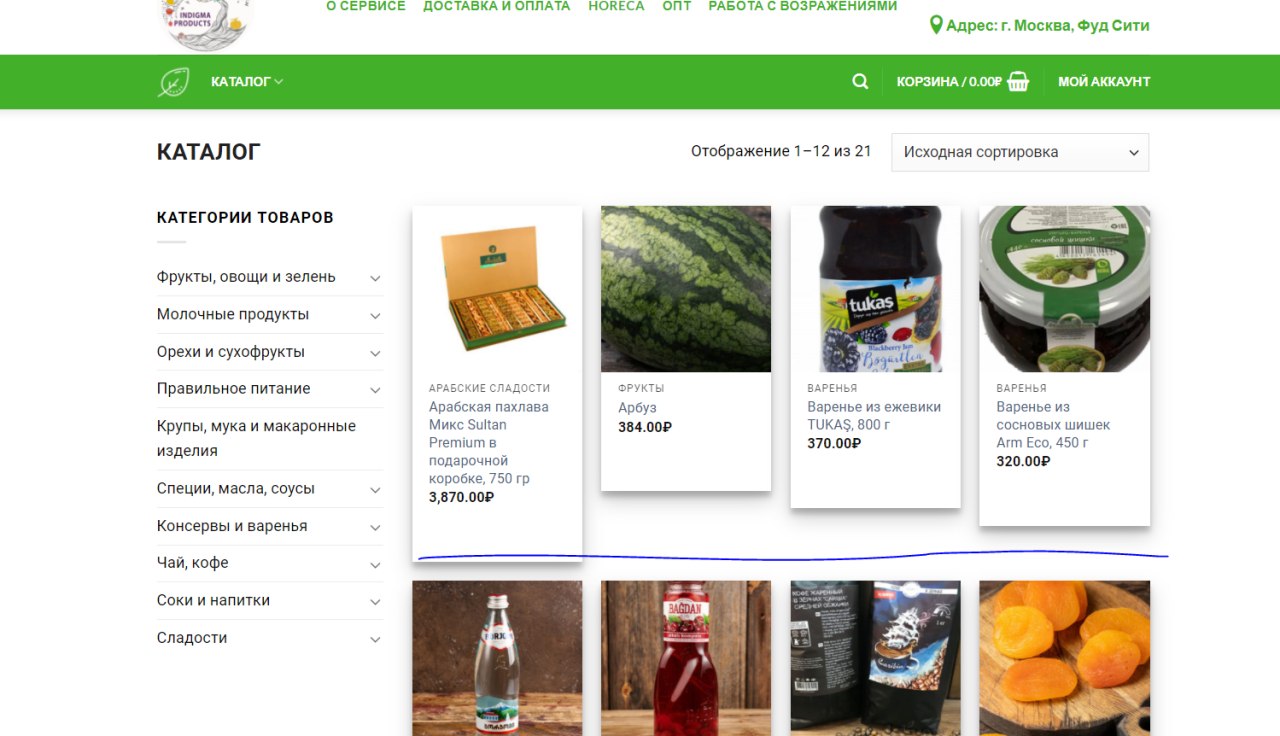Open the КАТАЛОГ dropdown menu

tap(247, 82)
